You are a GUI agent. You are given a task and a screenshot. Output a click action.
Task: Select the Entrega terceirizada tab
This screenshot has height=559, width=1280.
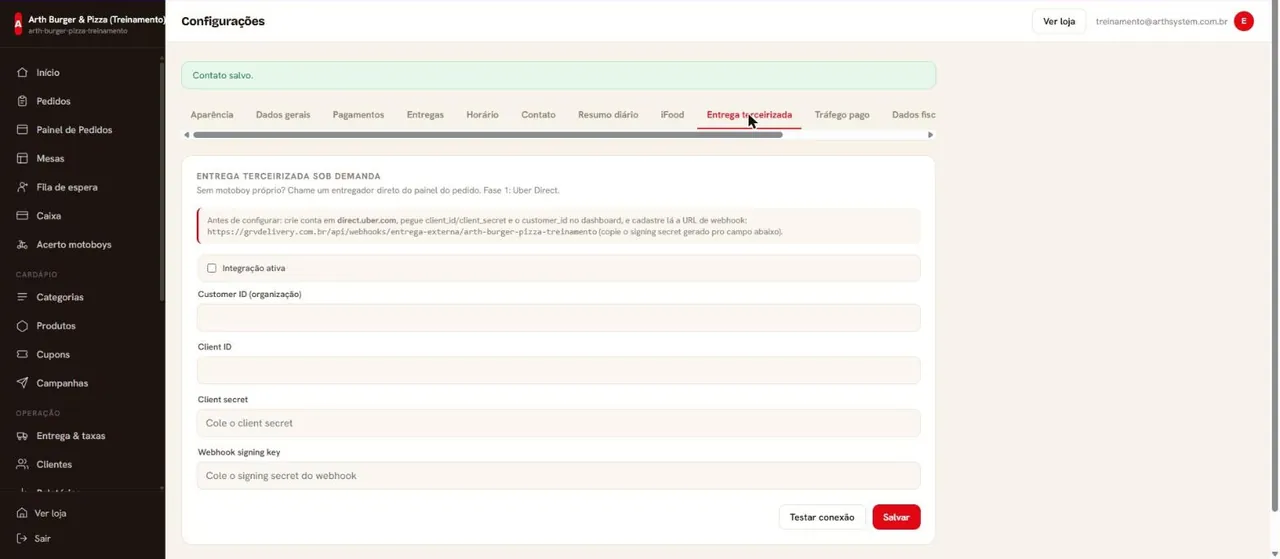(x=749, y=115)
